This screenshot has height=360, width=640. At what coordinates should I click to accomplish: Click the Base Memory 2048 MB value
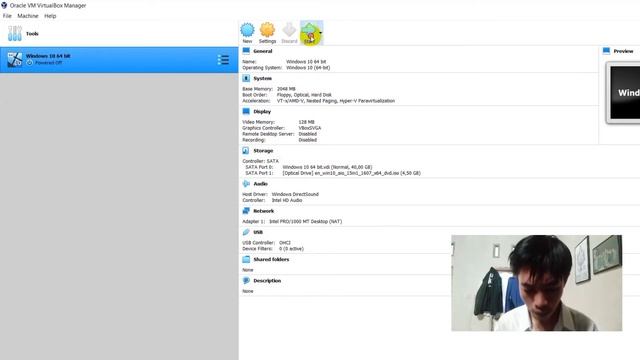click(x=286, y=89)
